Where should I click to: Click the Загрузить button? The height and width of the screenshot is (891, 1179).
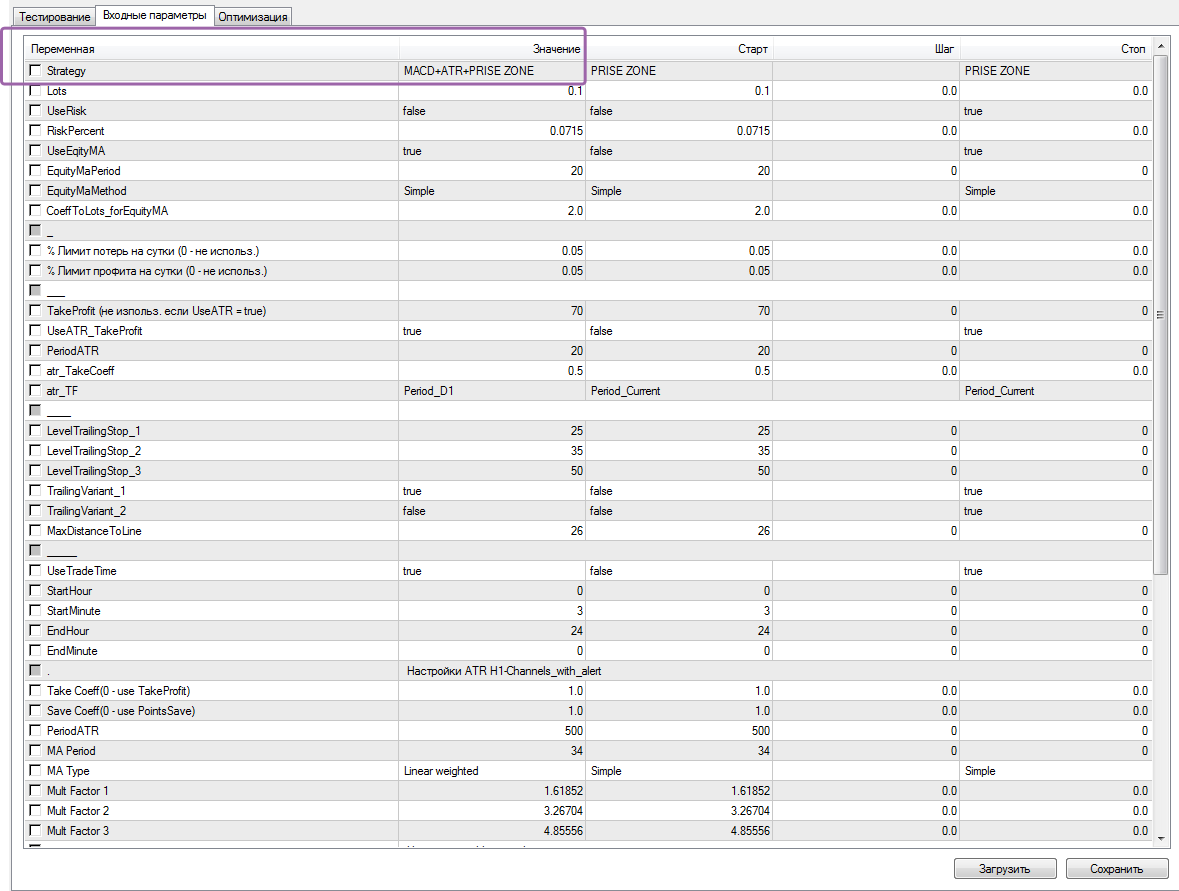1005,868
